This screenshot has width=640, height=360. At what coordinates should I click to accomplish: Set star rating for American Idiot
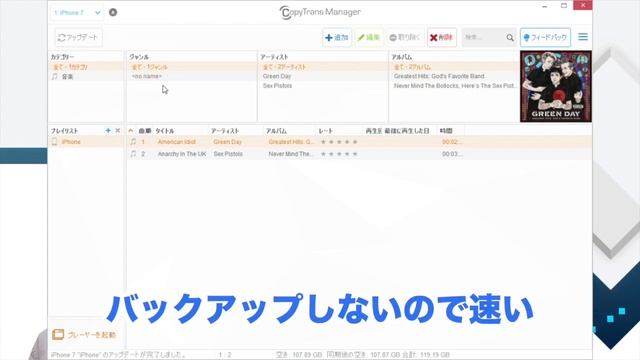pos(339,142)
